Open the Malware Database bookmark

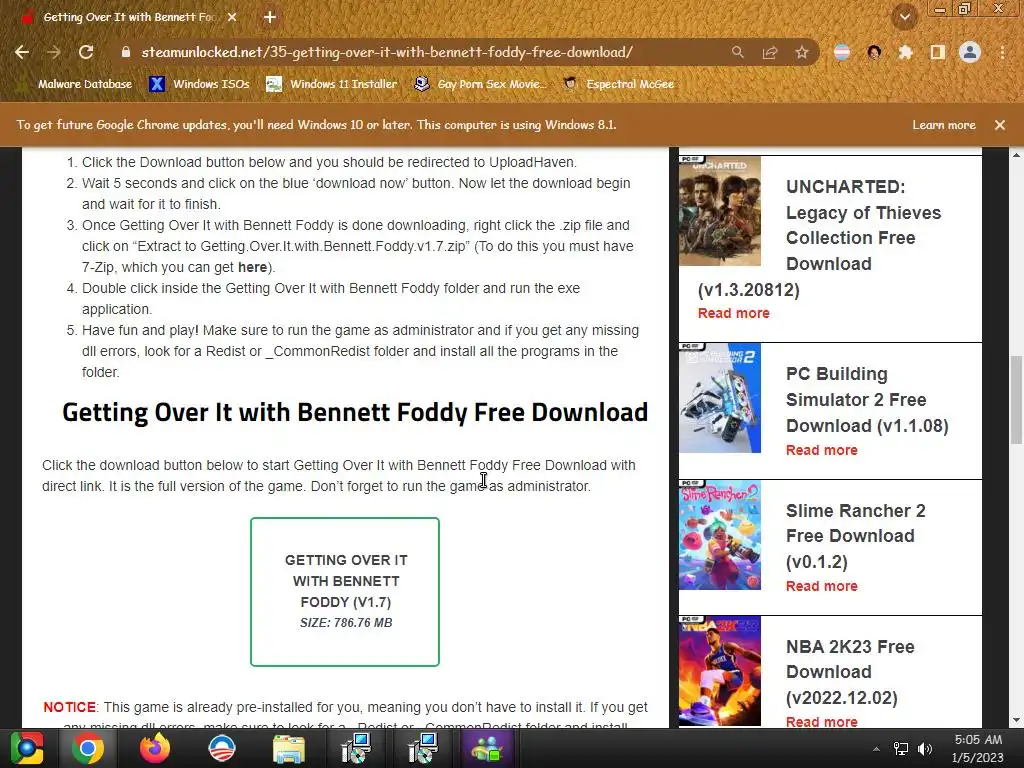(75, 84)
